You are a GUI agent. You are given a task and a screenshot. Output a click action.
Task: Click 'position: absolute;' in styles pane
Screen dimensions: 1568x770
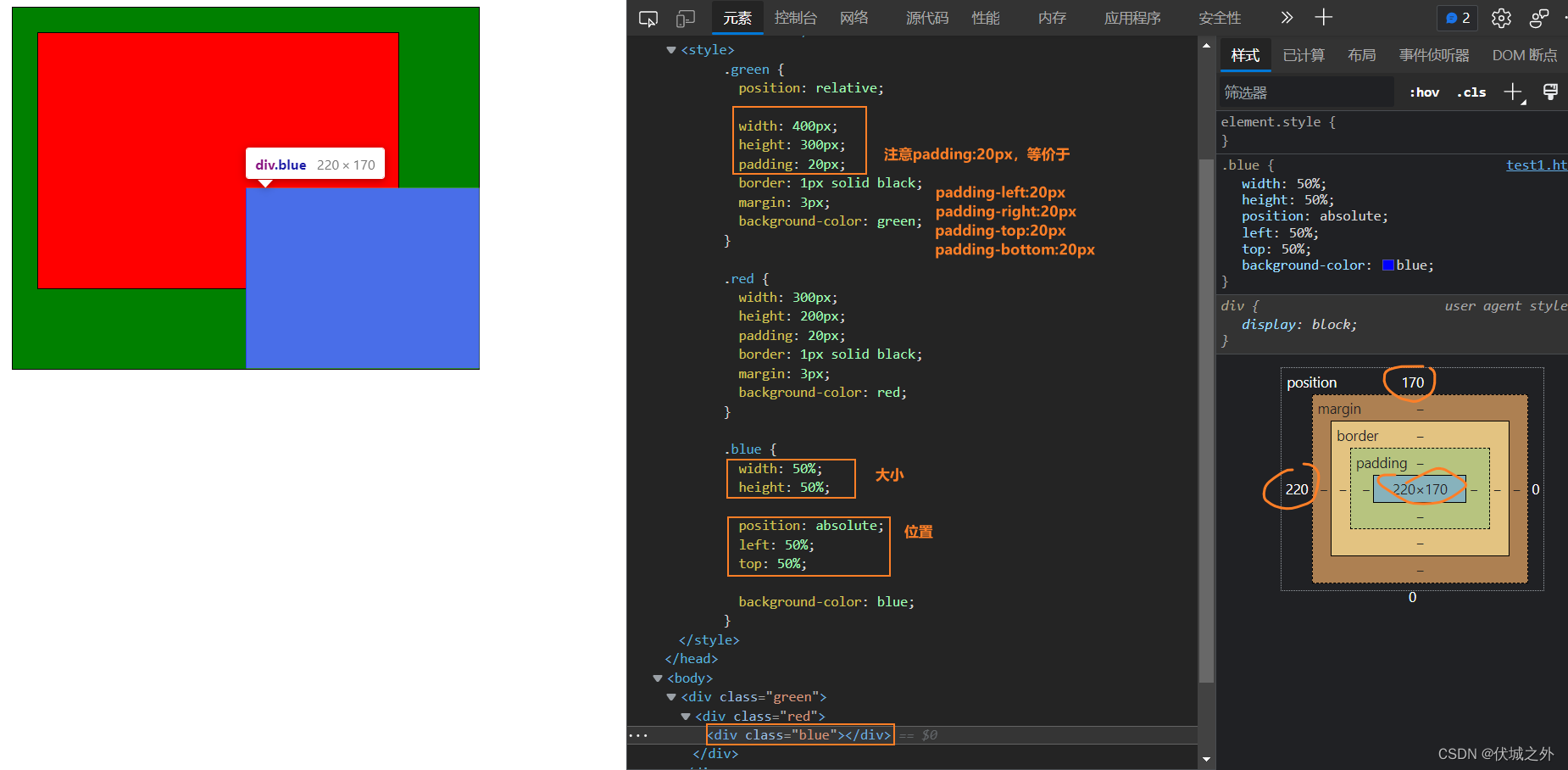[x=1315, y=216]
